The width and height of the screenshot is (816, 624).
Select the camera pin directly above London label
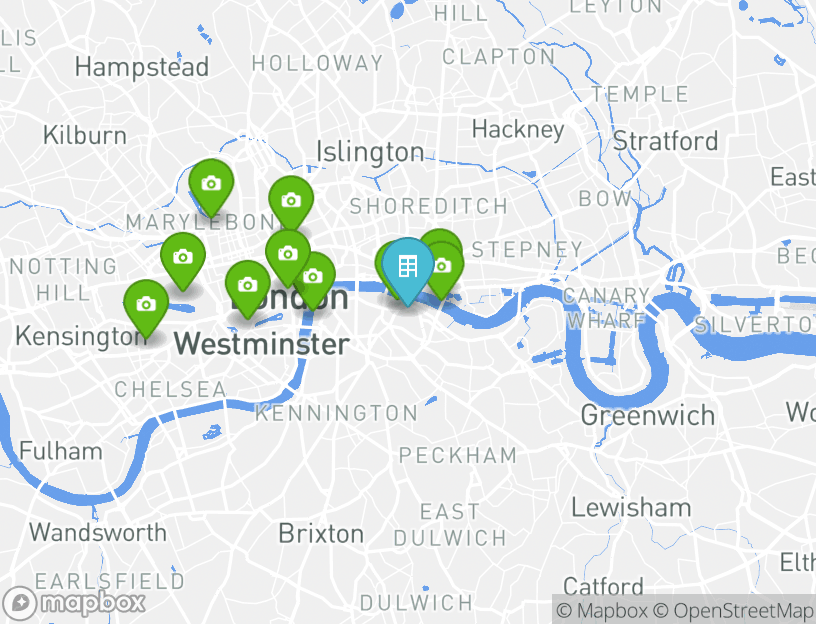click(288, 254)
